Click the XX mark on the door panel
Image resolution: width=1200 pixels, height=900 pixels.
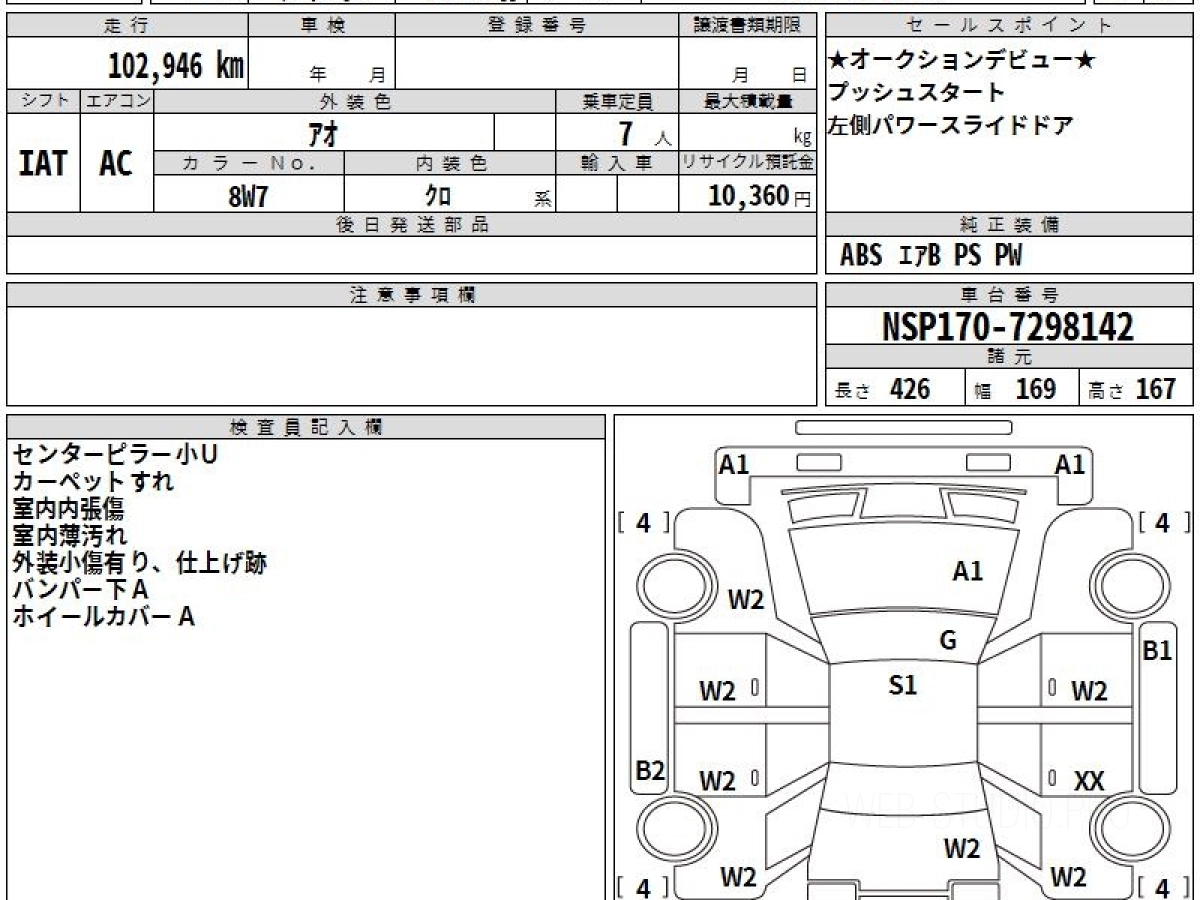tap(1089, 781)
